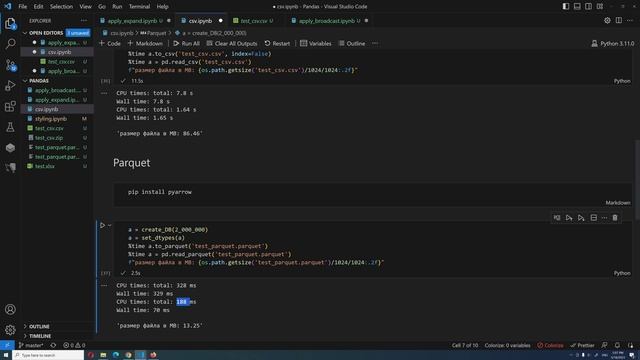Open the Search view in activity bar
The width and height of the screenshot is (640, 360).
pyautogui.click(x=10, y=44)
